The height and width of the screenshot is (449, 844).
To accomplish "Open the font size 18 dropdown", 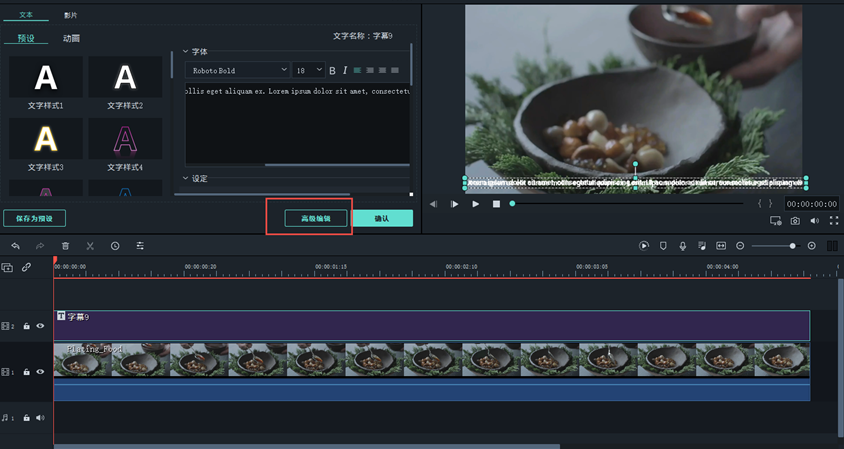I will point(308,70).
